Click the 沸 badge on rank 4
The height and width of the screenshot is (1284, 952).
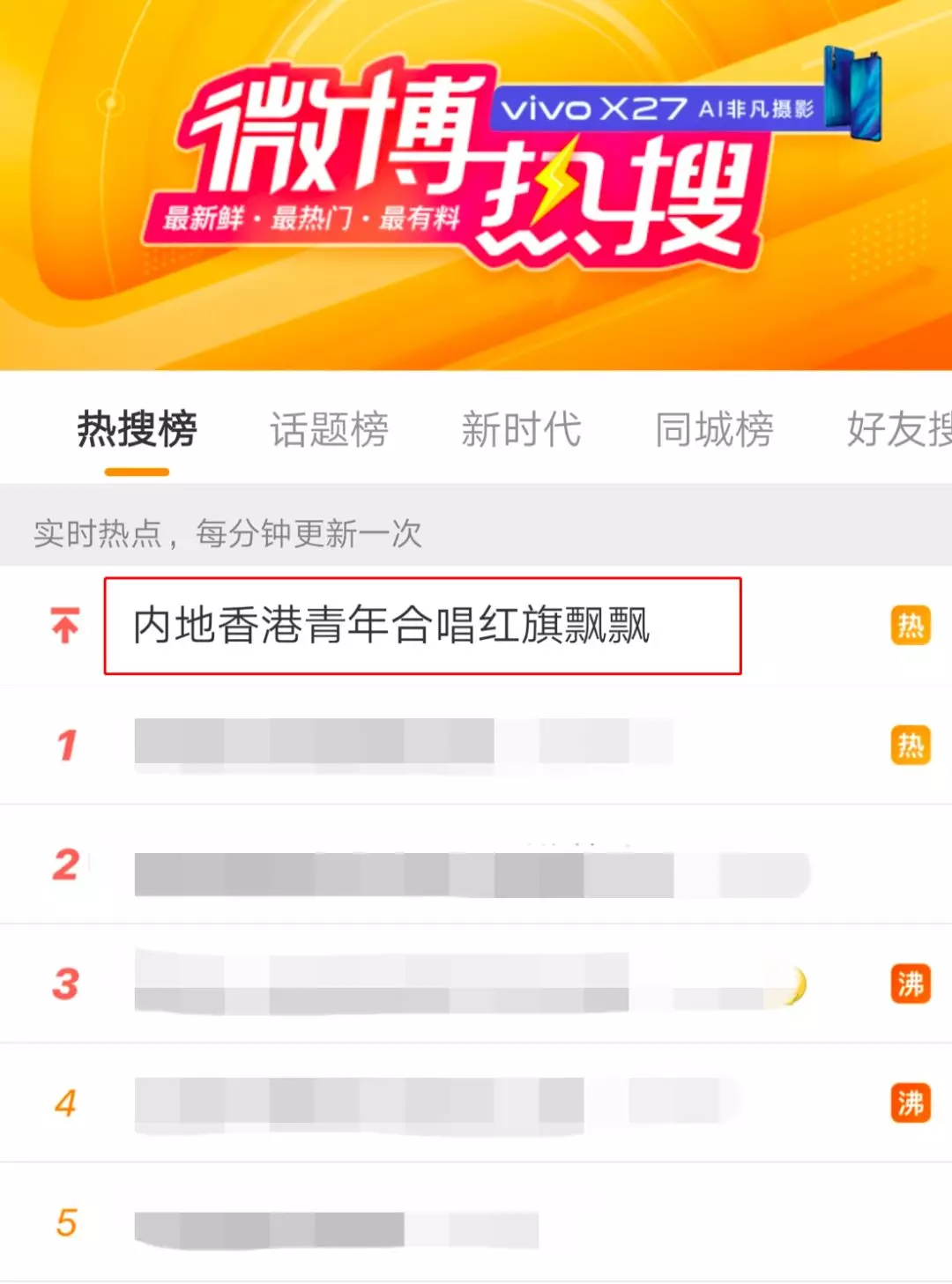[911, 1103]
